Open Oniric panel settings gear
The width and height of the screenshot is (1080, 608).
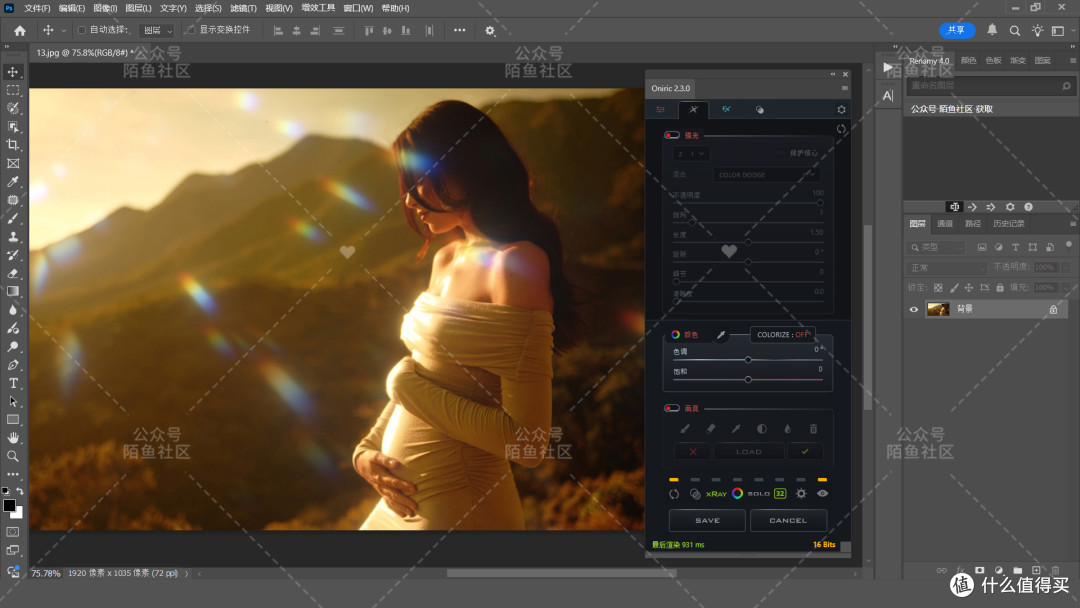click(x=841, y=110)
